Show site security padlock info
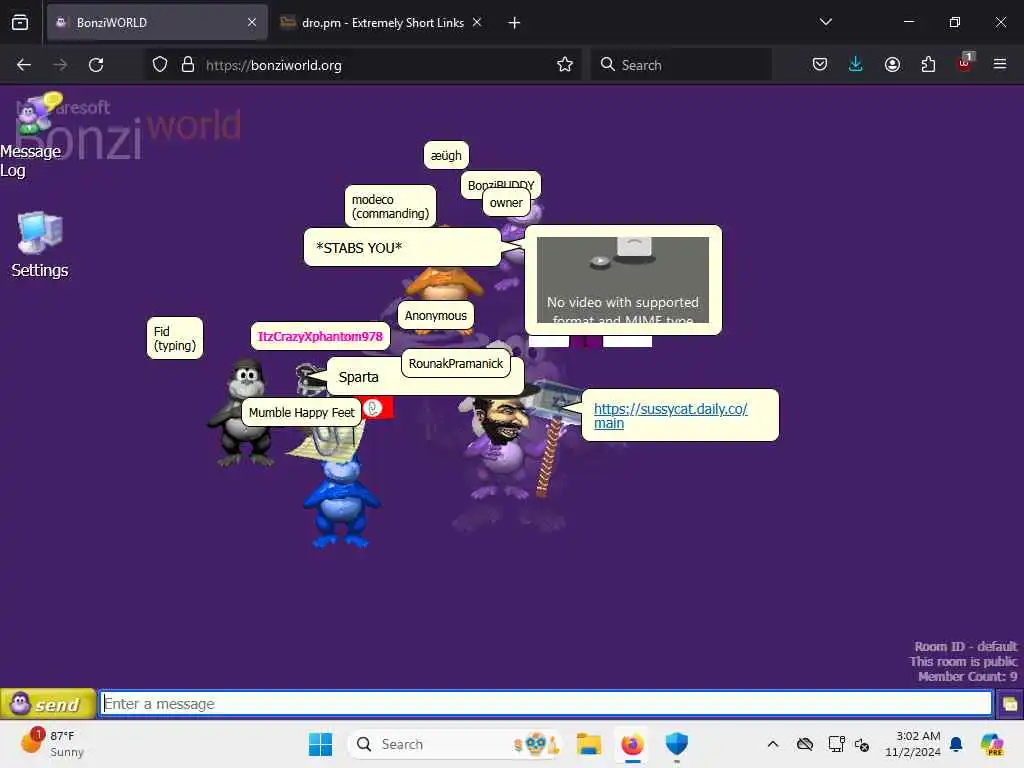Image resolution: width=1024 pixels, height=768 pixels. 188,65
